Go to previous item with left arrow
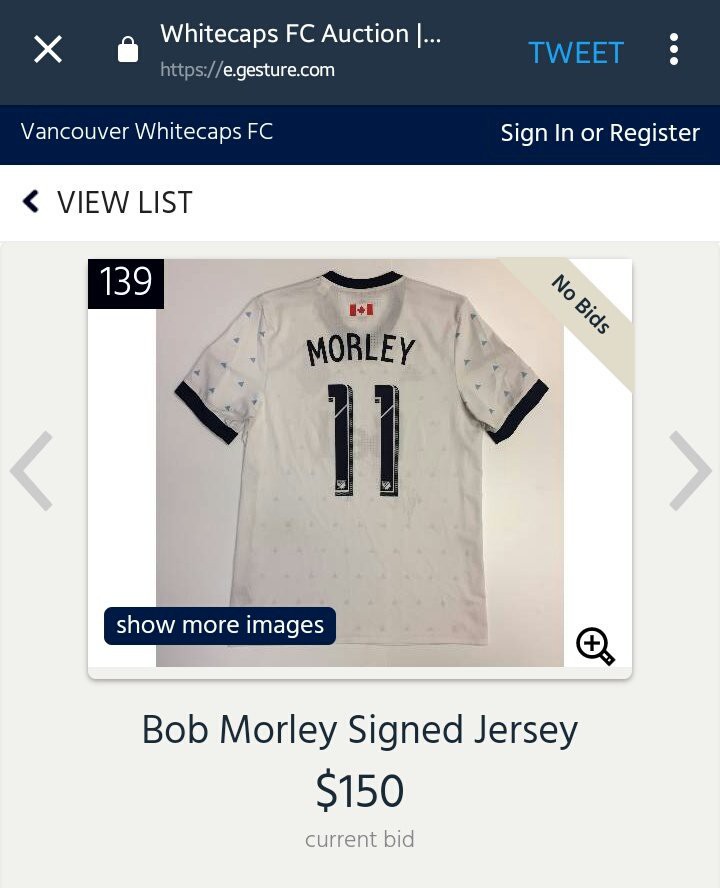 (x=32, y=471)
